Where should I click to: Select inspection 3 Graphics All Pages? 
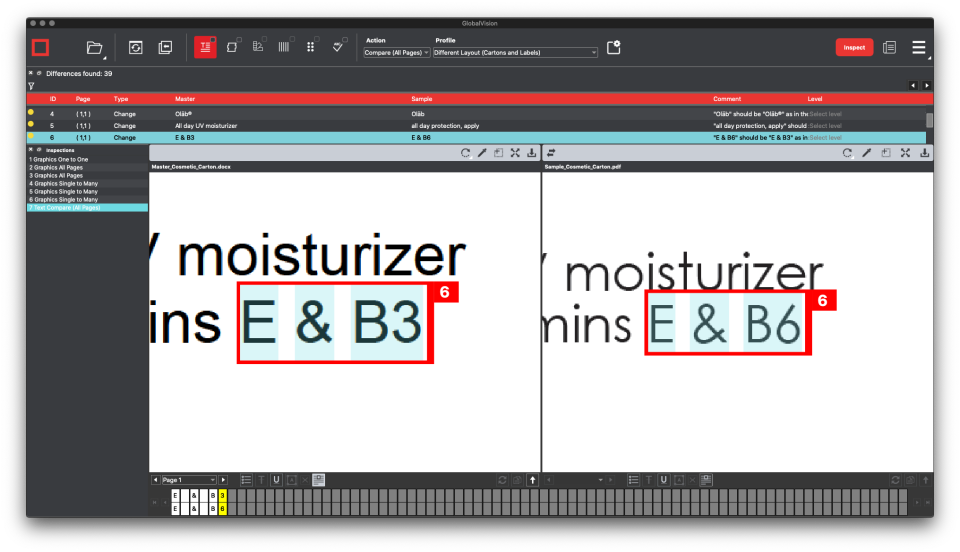(x=87, y=175)
